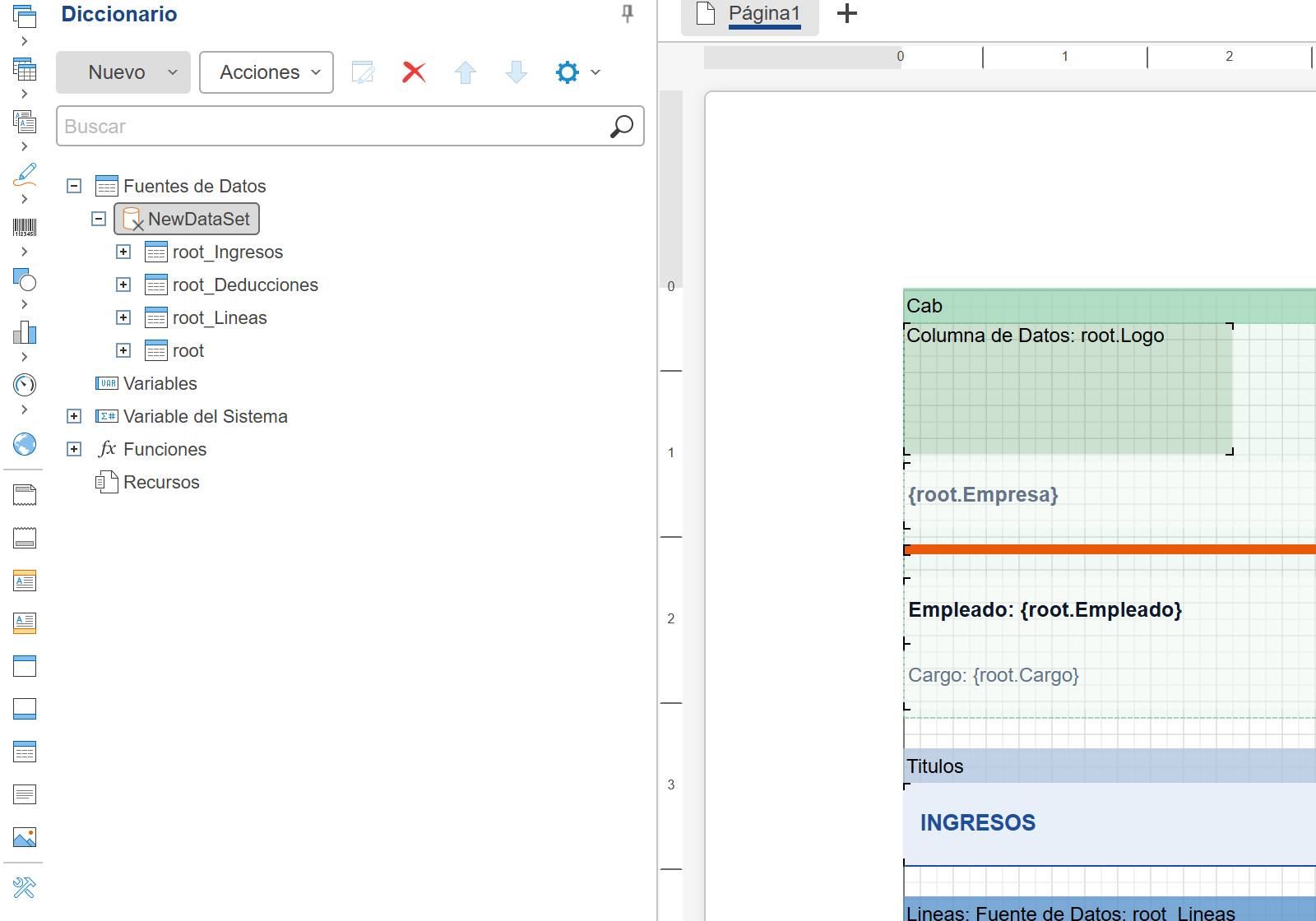Select the orange horizontal line on canvas
Image resolution: width=1316 pixels, height=921 pixels.
(x=1110, y=549)
